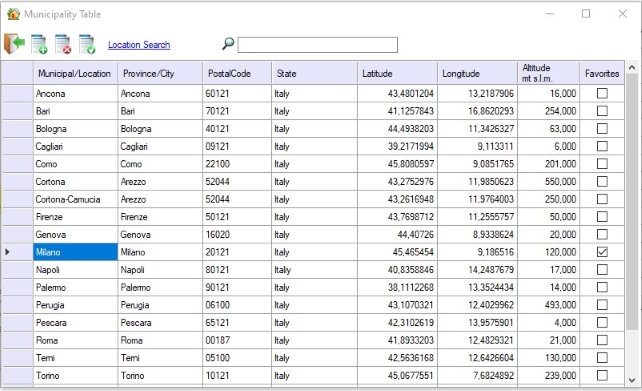Click the Altitude mt s.l.m. column header
Screen dimensions: 642x391
click(548, 73)
